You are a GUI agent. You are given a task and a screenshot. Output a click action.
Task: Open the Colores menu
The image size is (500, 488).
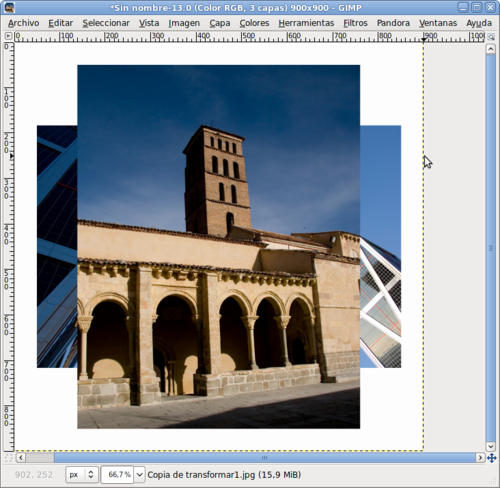(x=254, y=23)
